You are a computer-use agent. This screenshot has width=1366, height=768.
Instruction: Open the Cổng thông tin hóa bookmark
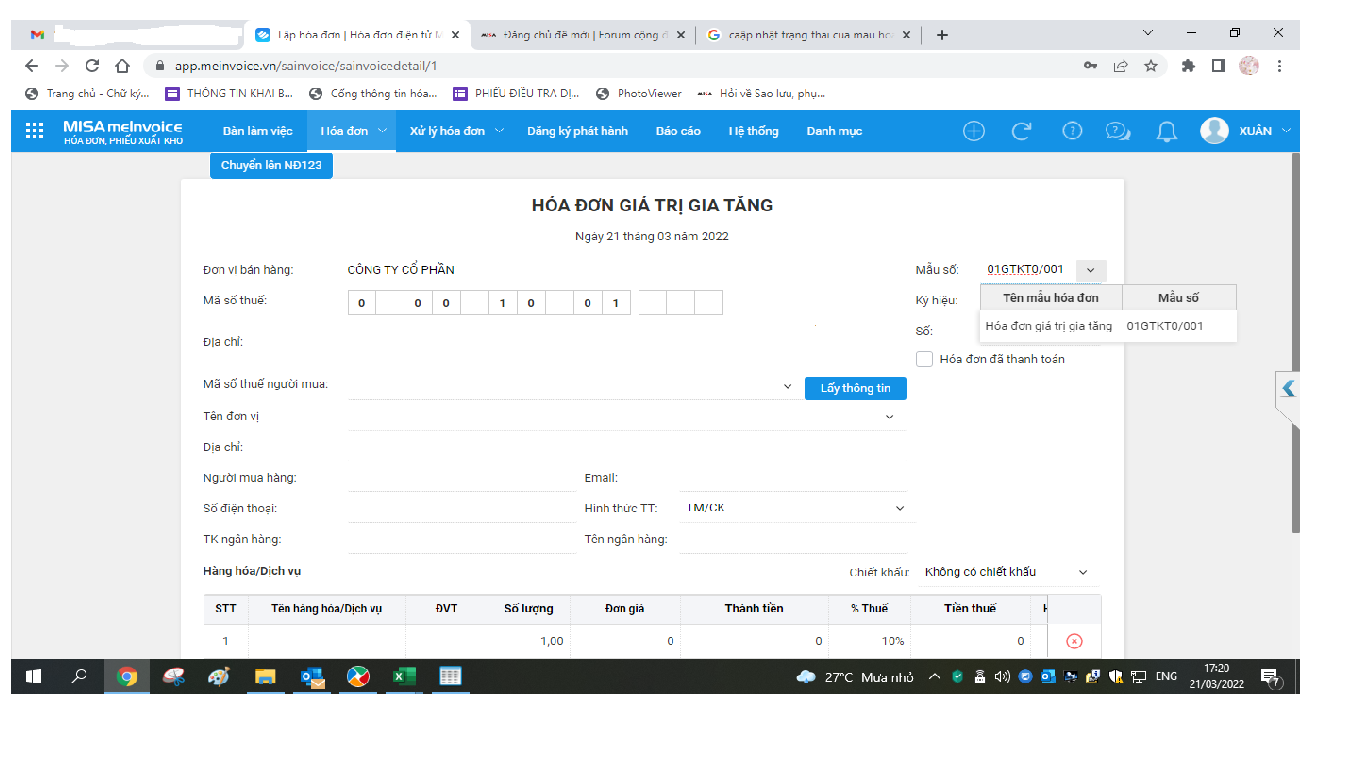[373, 94]
